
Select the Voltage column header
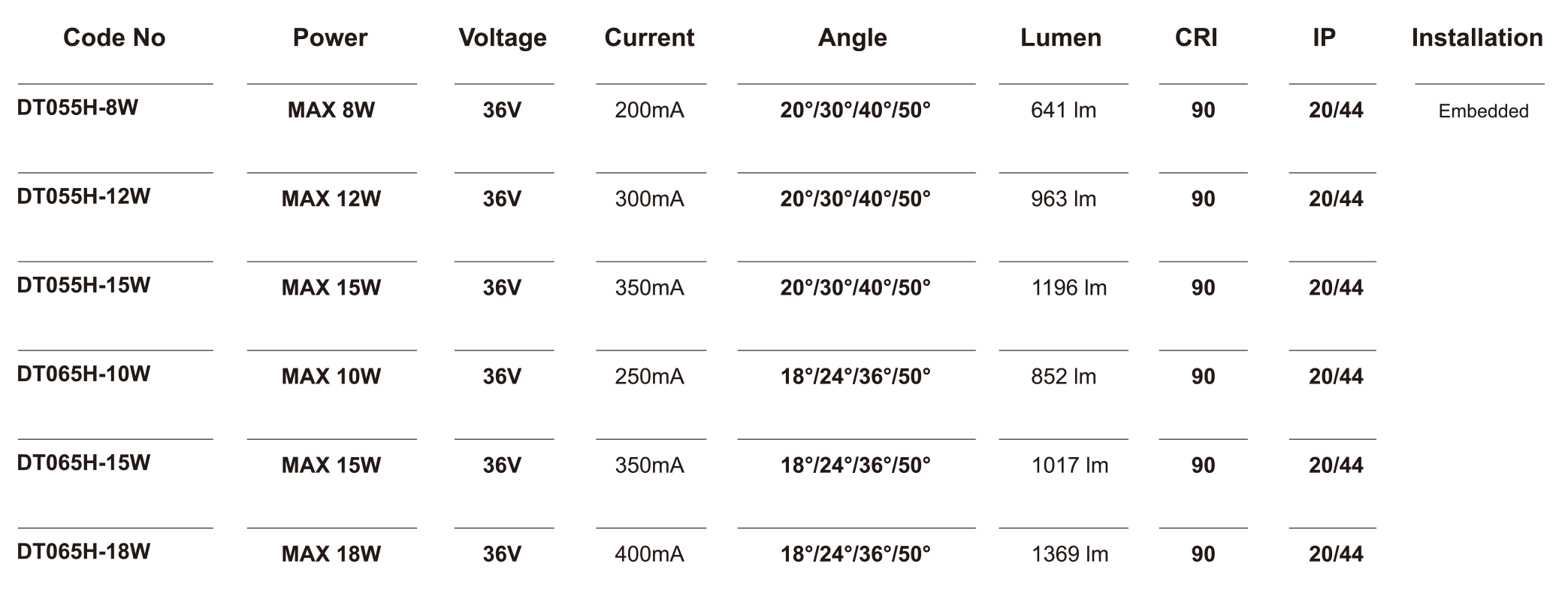(x=503, y=38)
